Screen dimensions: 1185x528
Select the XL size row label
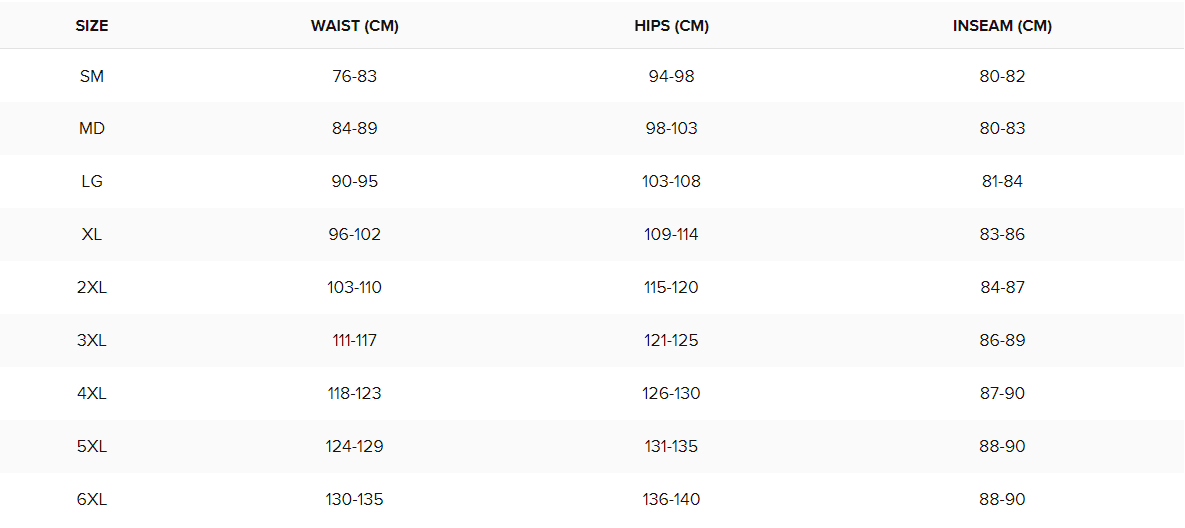[x=91, y=235]
